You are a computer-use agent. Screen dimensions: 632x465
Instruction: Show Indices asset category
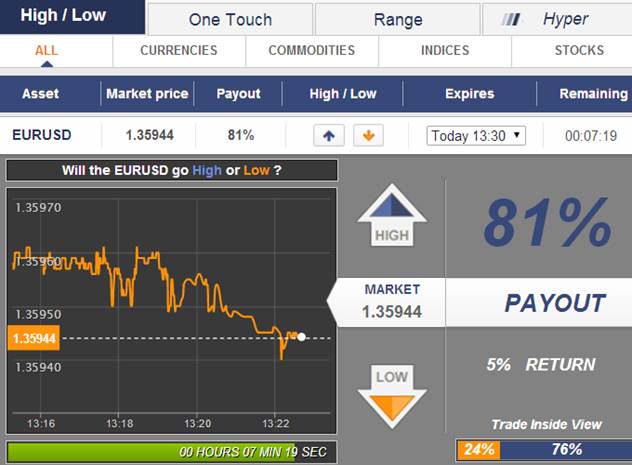coord(445,50)
